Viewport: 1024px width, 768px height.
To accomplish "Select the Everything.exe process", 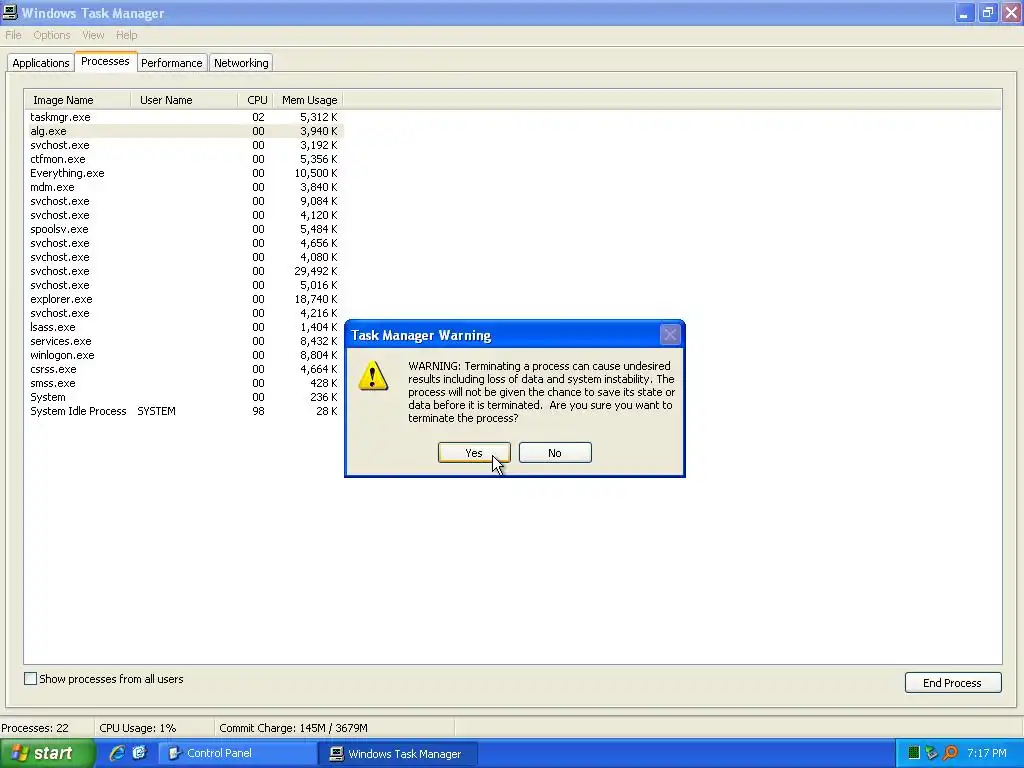I will (184, 173).
